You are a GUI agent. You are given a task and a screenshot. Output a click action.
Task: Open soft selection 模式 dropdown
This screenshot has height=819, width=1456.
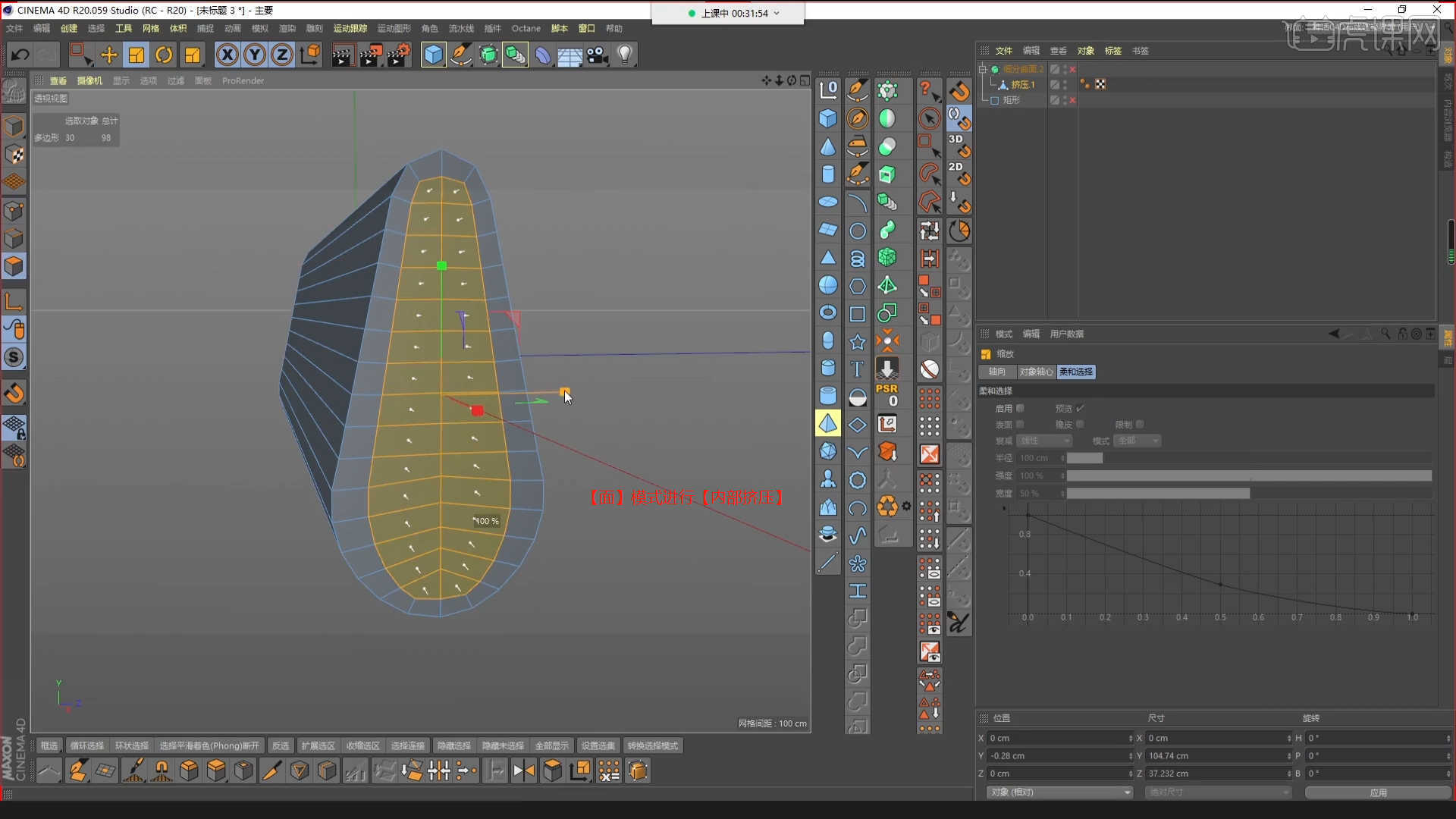[x=1137, y=441]
